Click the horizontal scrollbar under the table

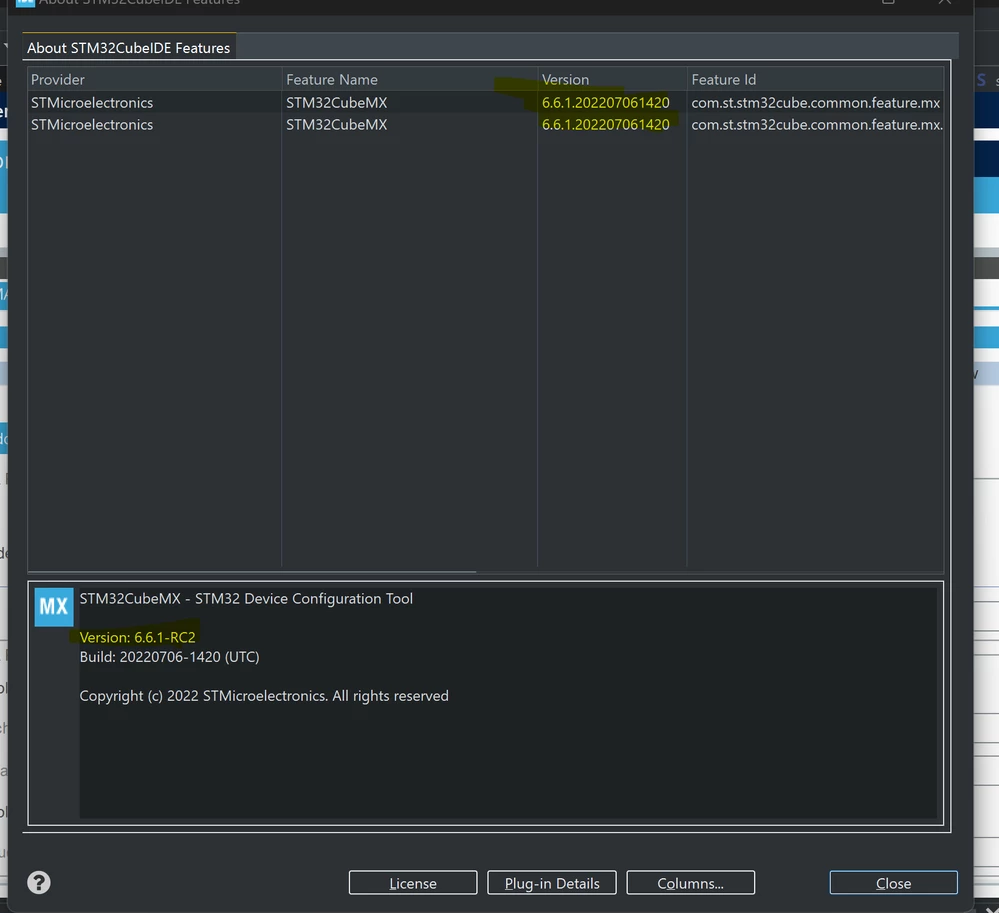pos(252,572)
